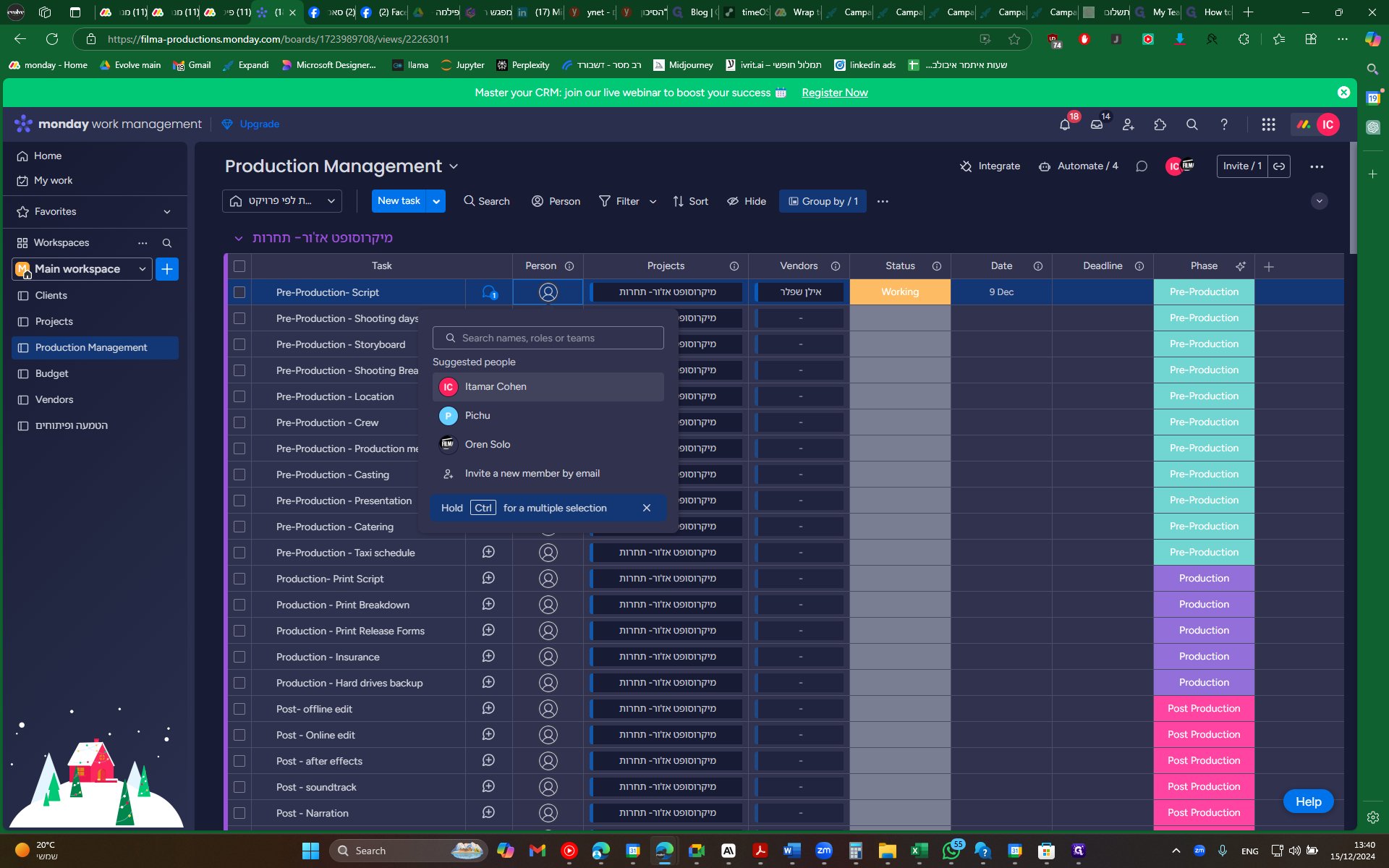Open Excel from taskbar

(x=919, y=851)
